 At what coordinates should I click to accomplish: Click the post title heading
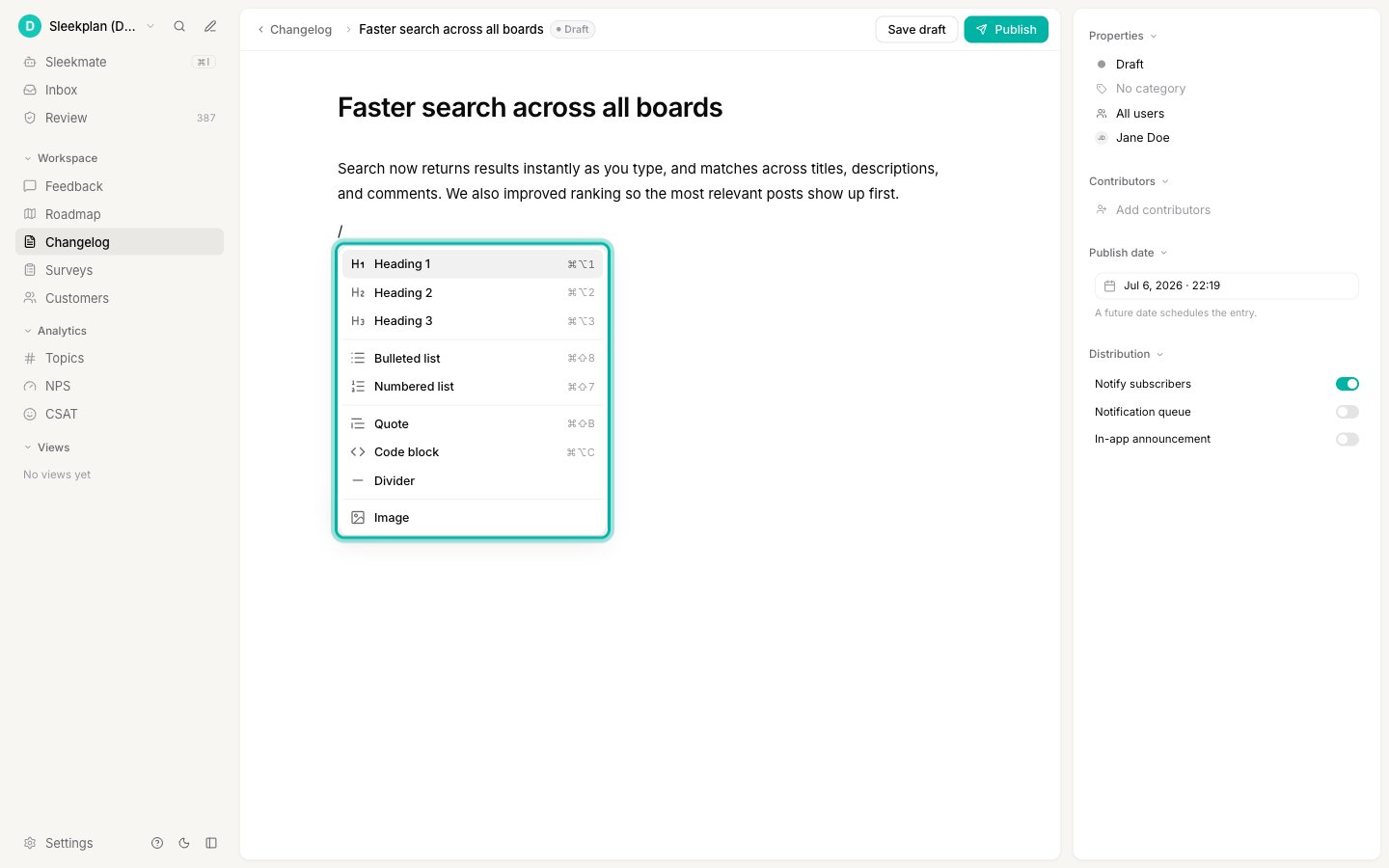pyautogui.click(x=530, y=107)
